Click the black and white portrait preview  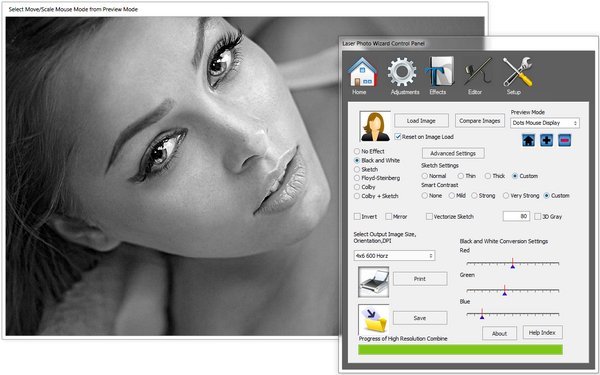point(172,176)
